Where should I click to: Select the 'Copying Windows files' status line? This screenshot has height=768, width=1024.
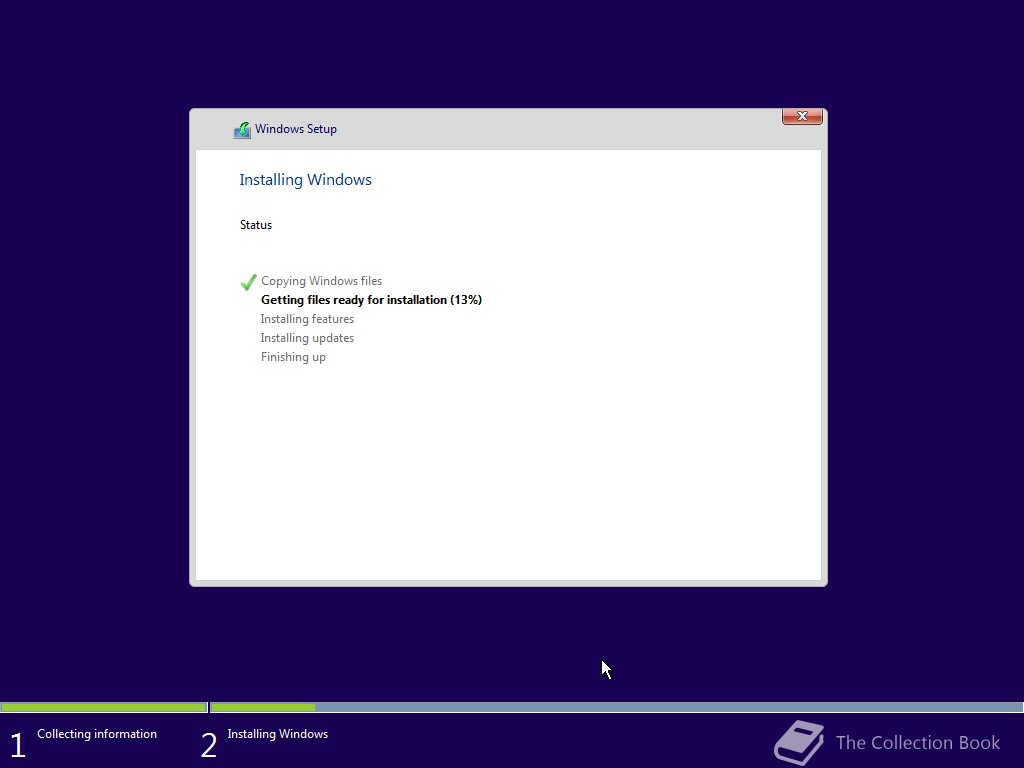(x=321, y=281)
